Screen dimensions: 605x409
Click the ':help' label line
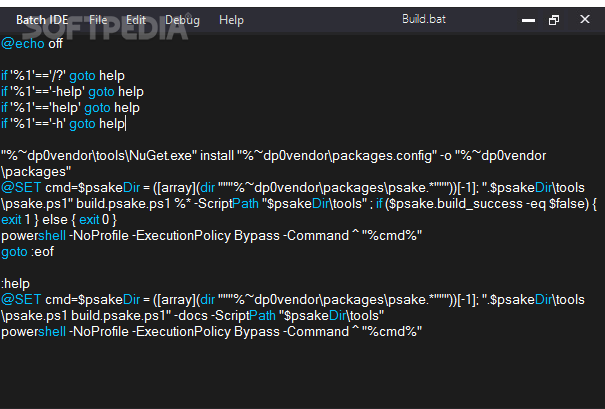(15, 284)
